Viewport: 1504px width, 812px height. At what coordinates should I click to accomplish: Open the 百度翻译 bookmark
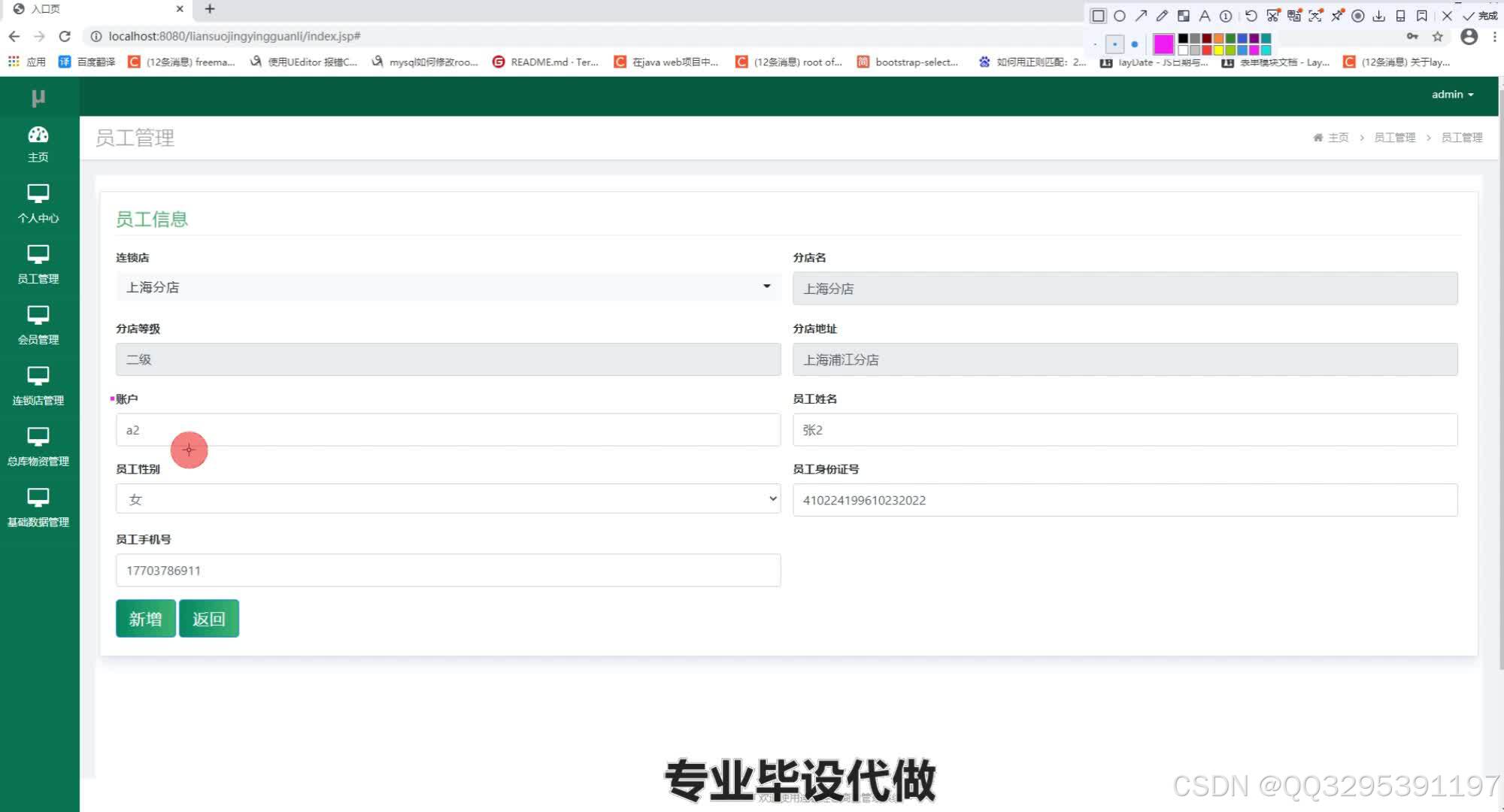coord(87,62)
